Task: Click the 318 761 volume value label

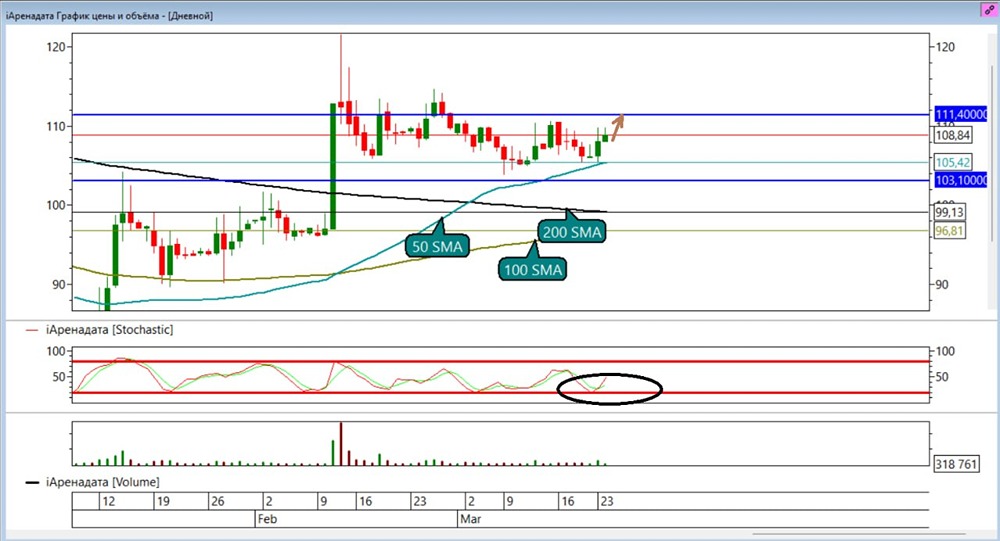Action: (x=956, y=464)
